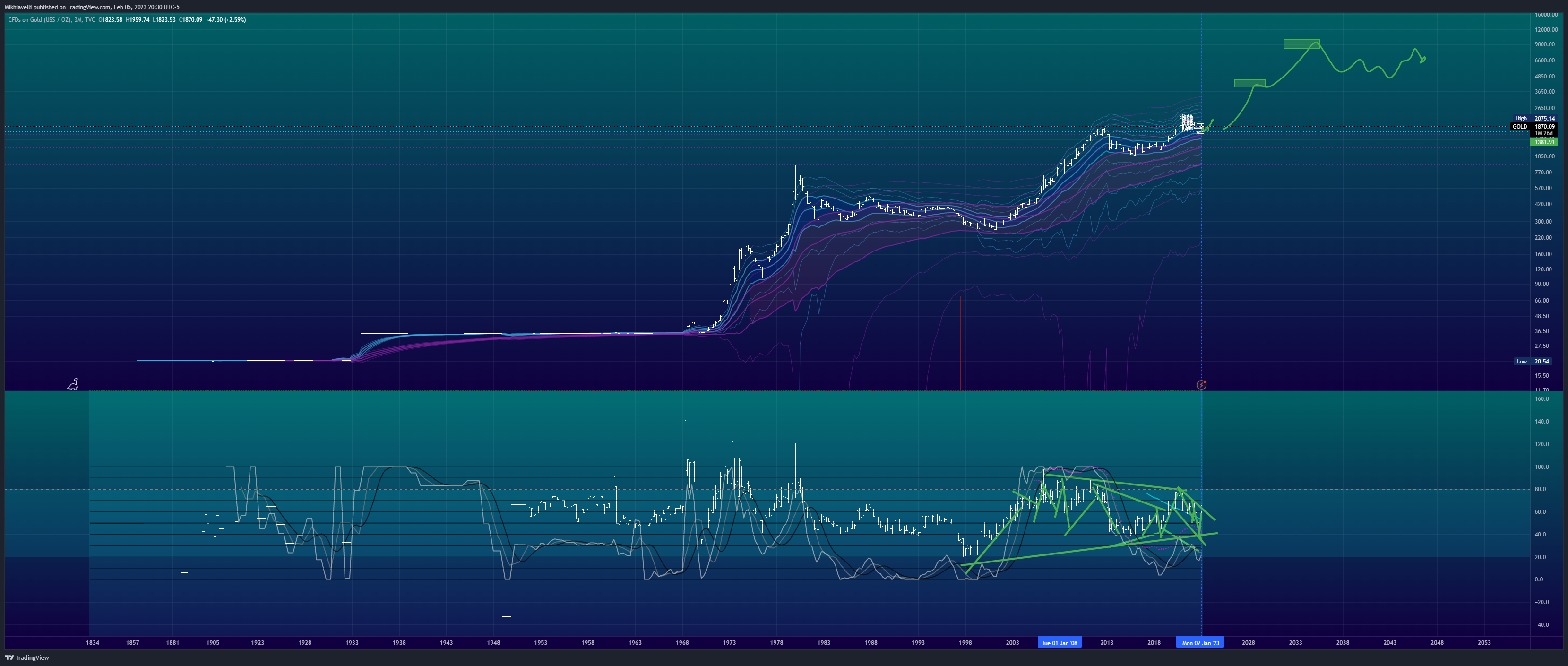The image size is (1568, 666).
Task: Open the red lightning event marker icon
Action: coord(1201,385)
